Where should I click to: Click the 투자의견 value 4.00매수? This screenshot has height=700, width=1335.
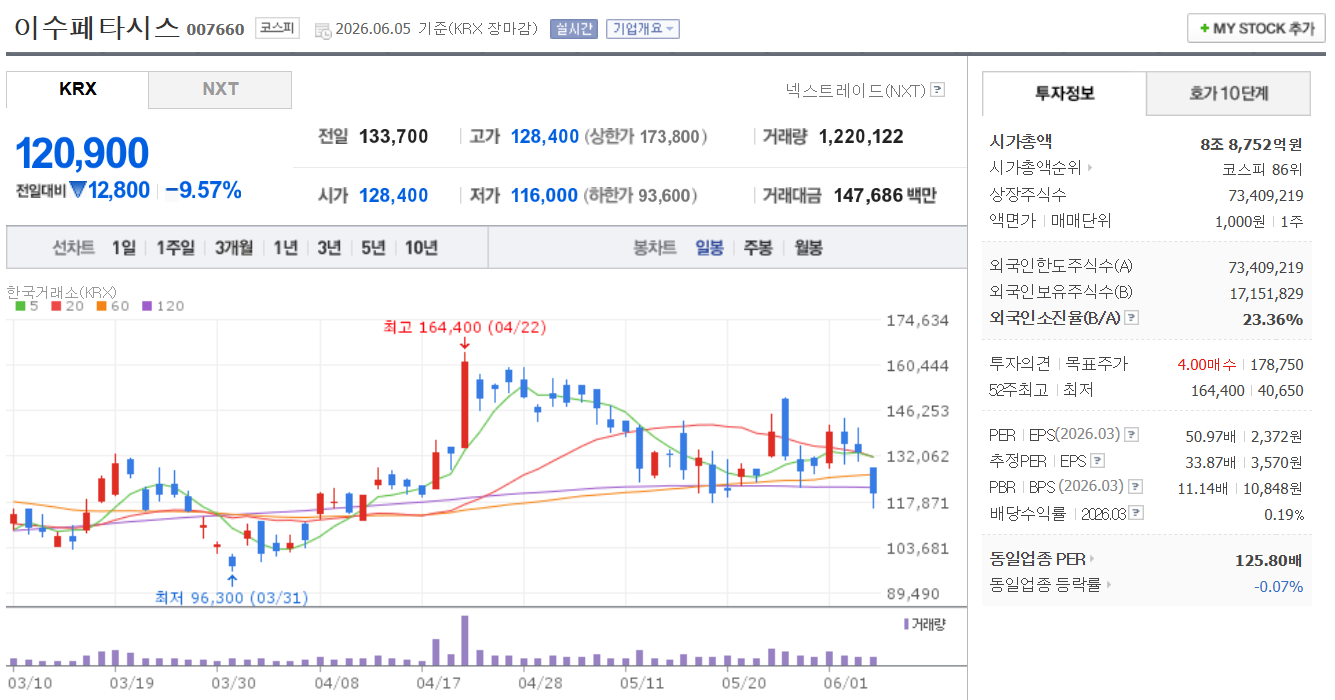(1208, 364)
